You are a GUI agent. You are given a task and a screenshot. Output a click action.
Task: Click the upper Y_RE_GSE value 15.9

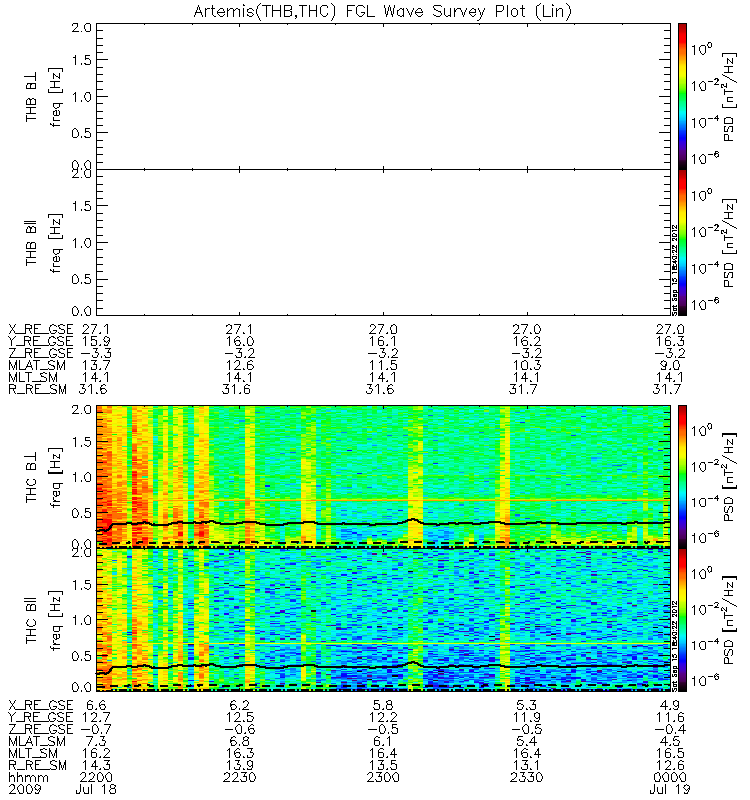(96, 341)
